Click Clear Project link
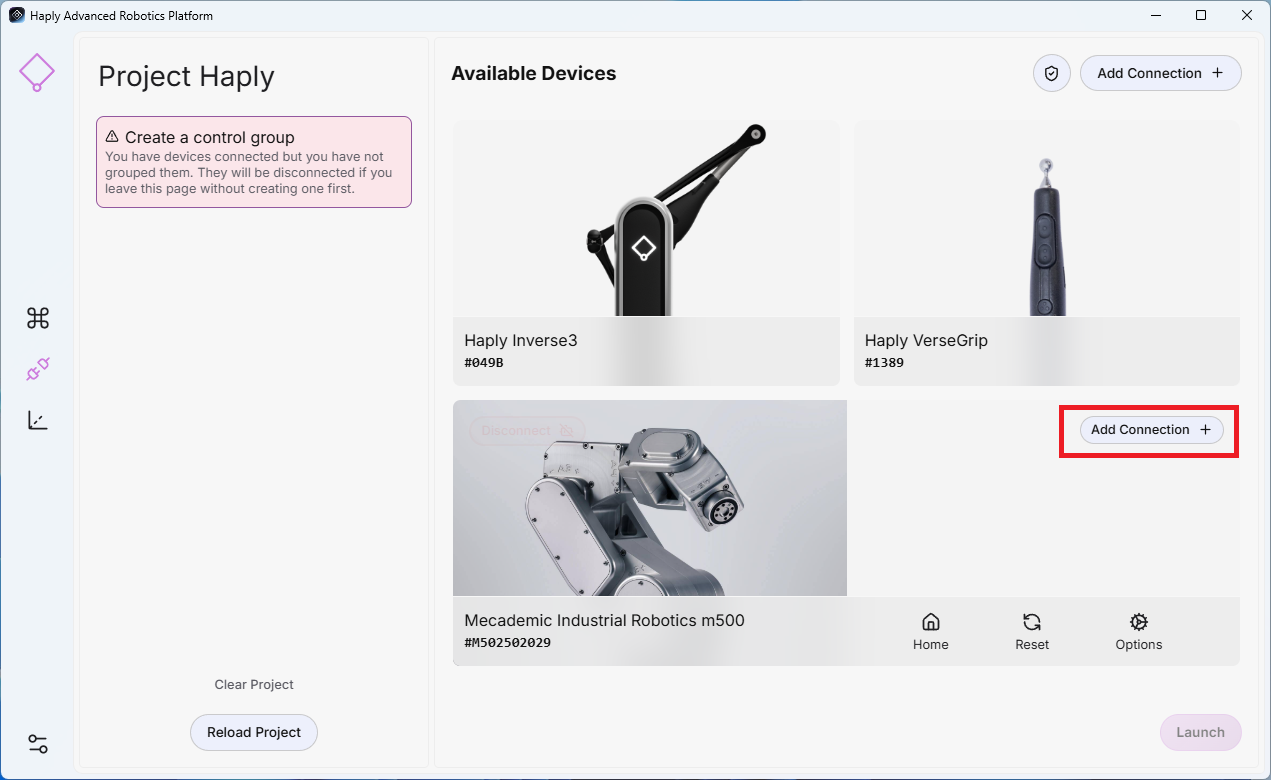 tap(254, 685)
